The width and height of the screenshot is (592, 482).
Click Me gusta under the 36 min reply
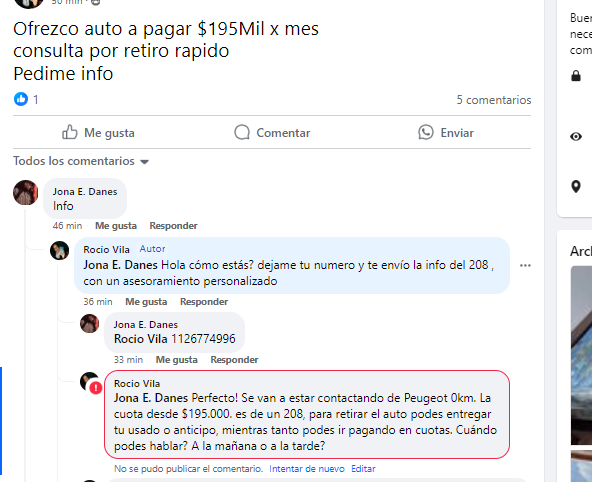pyautogui.click(x=146, y=302)
